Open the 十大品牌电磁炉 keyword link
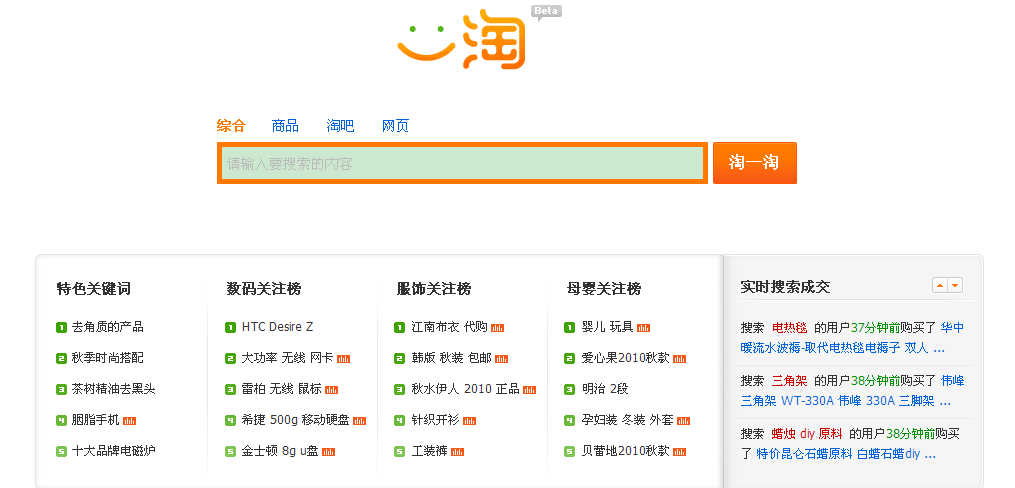Screen dimensions: 1015x488 tap(113, 451)
